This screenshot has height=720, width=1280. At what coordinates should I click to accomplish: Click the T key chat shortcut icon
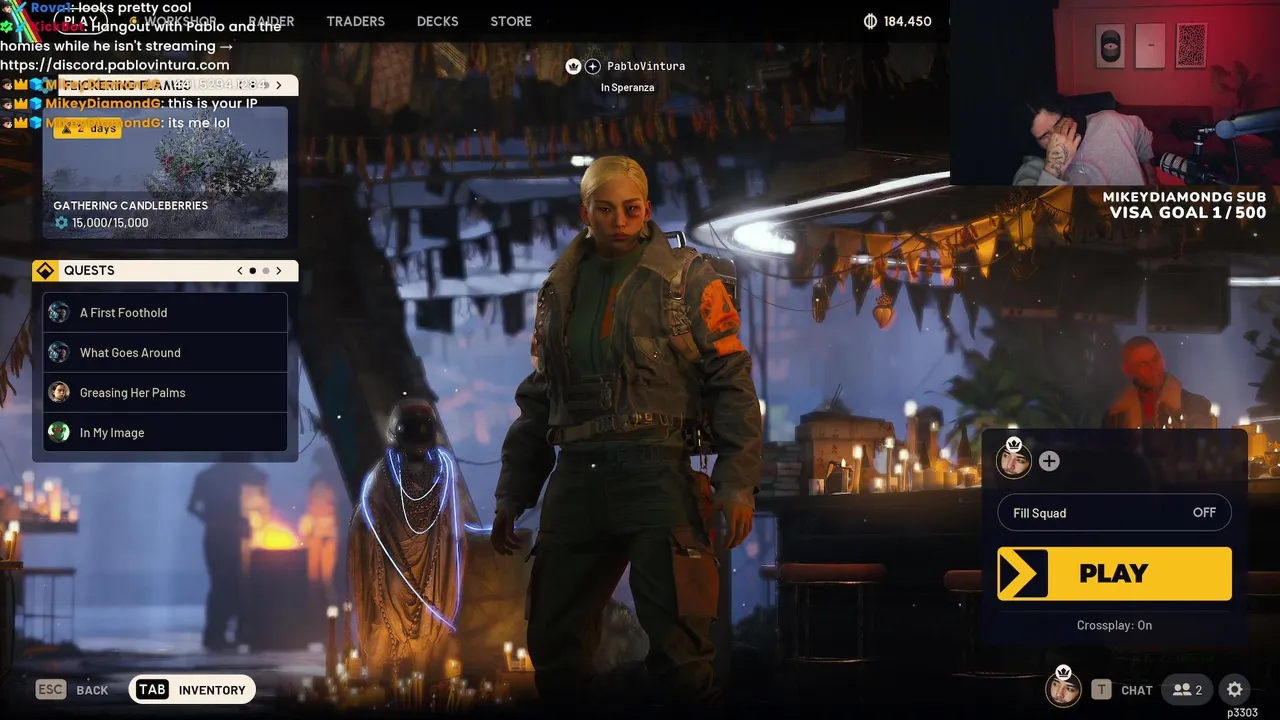point(1101,690)
